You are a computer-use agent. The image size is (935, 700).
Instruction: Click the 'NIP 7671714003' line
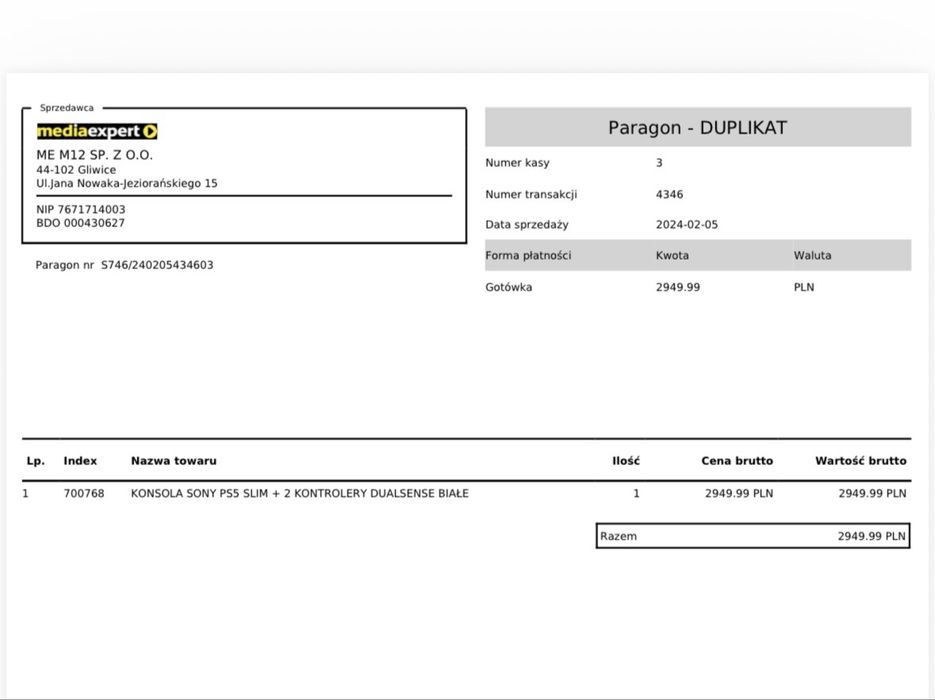81,209
